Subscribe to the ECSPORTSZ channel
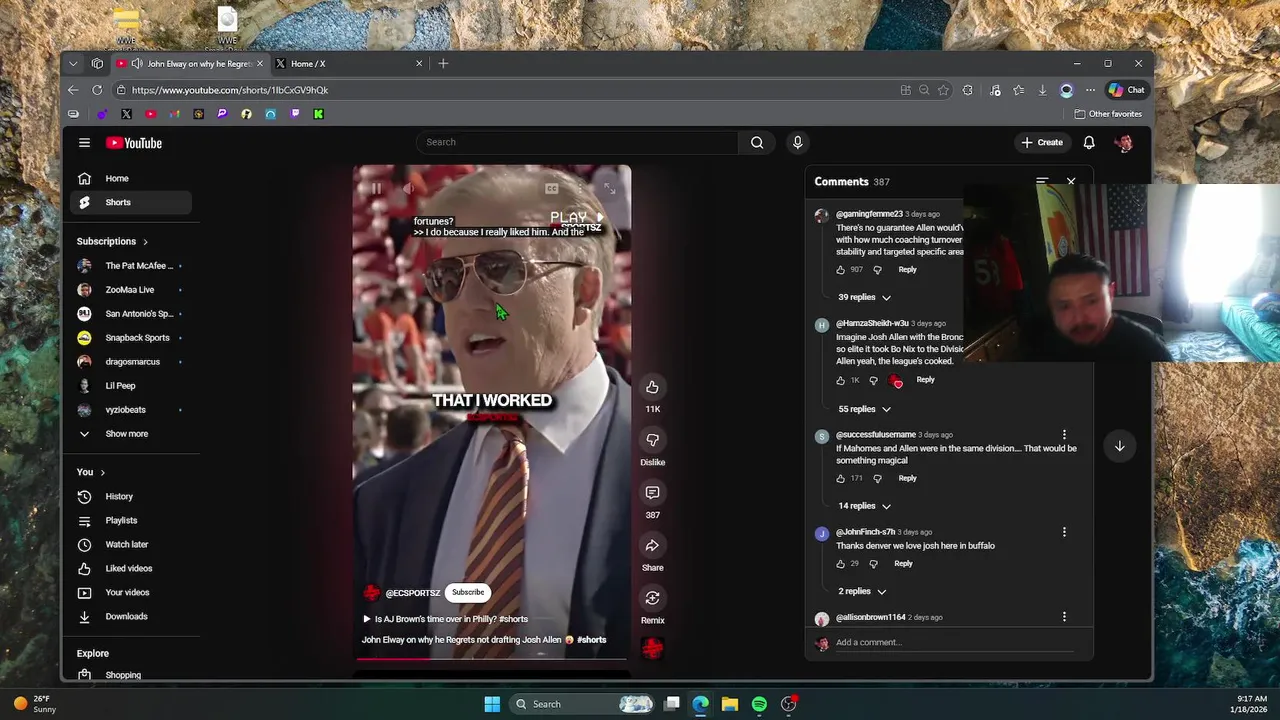This screenshot has width=1280, height=720. point(467,592)
